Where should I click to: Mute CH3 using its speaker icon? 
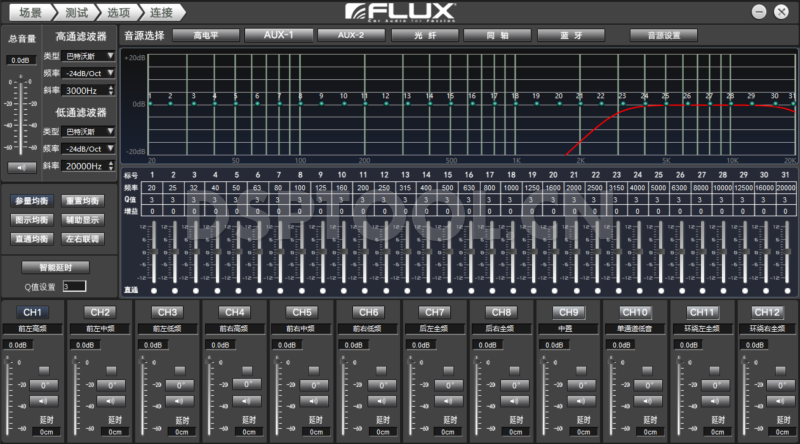[179, 401]
